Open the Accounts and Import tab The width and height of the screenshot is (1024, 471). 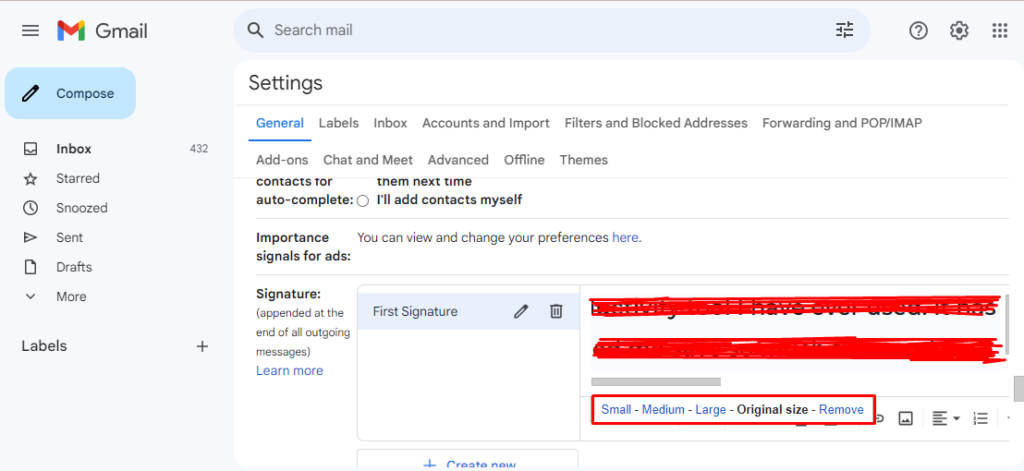point(486,123)
